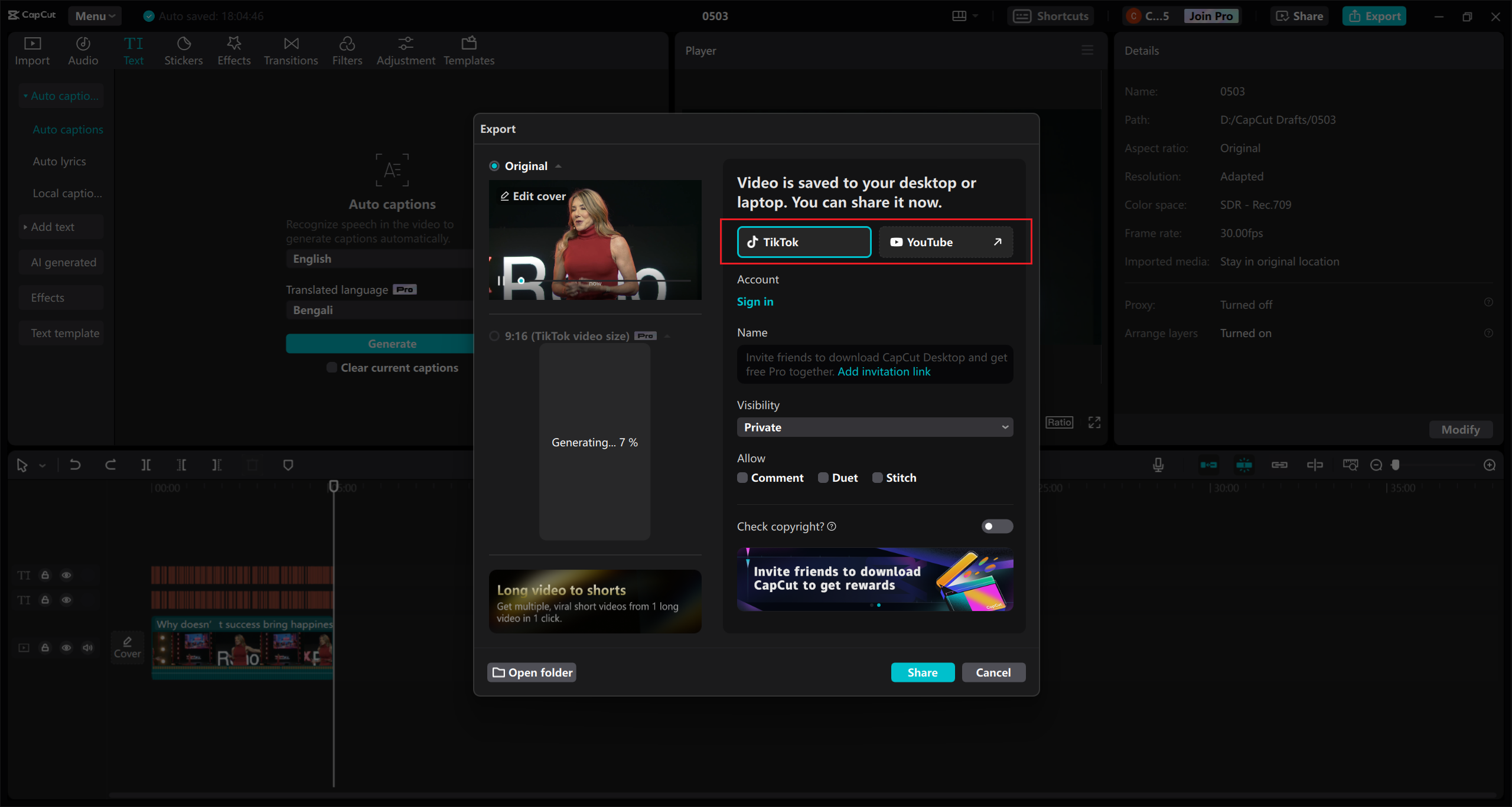Screen dimensions: 1512x807
Task: Open the Audio panel
Action: point(83,51)
